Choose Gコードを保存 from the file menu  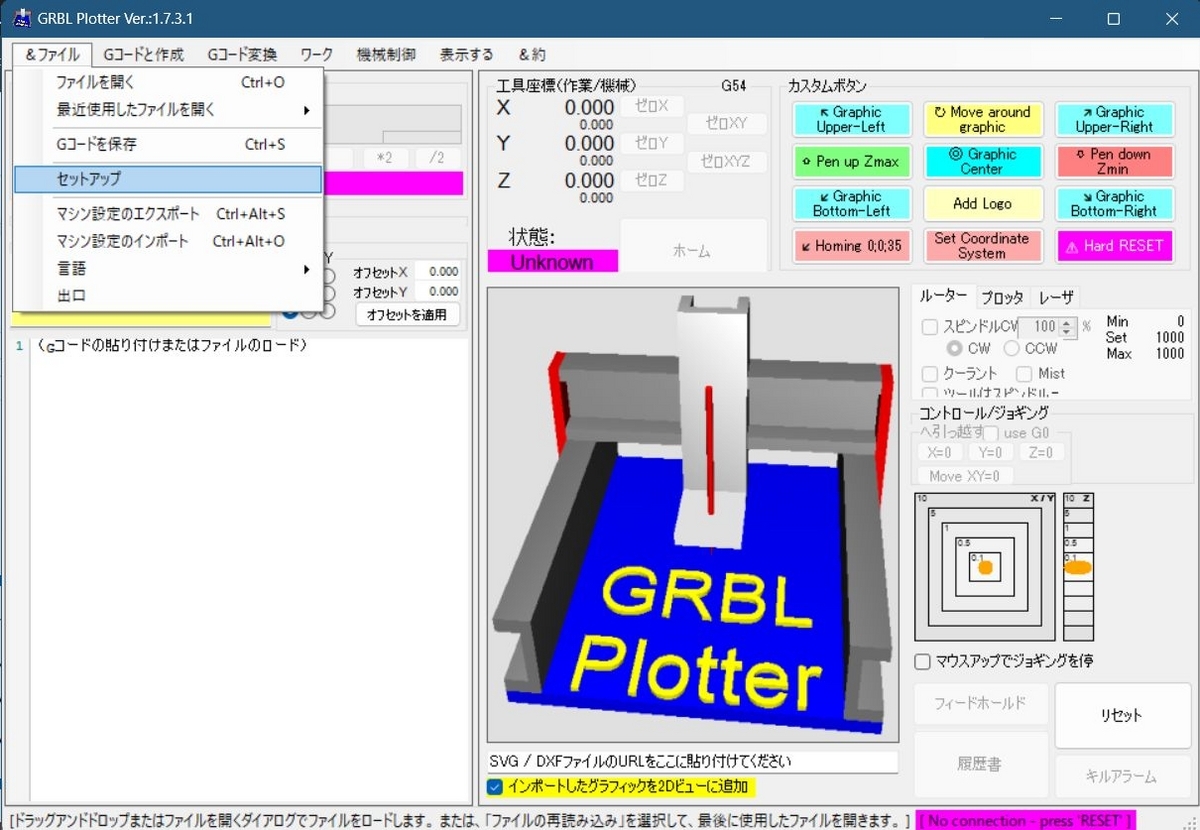pyautogui.click(x=168, y=144)
